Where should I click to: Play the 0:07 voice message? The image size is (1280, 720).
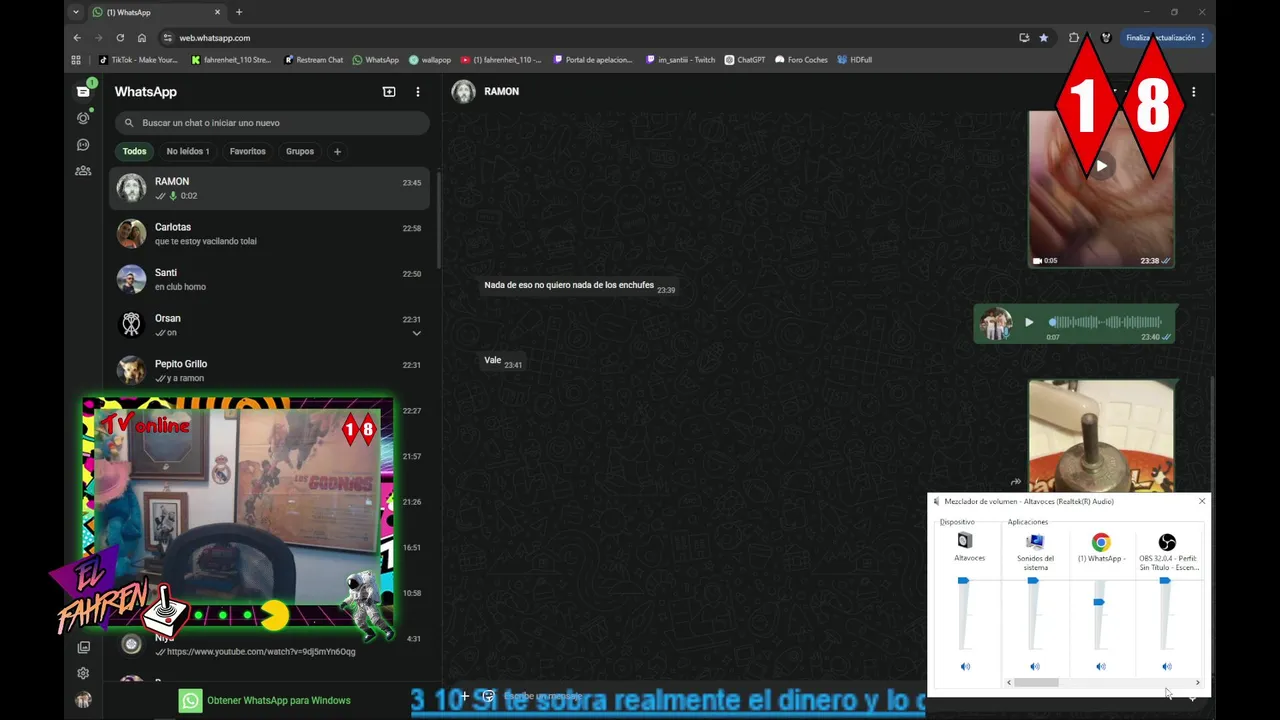tap(1029, 322)
